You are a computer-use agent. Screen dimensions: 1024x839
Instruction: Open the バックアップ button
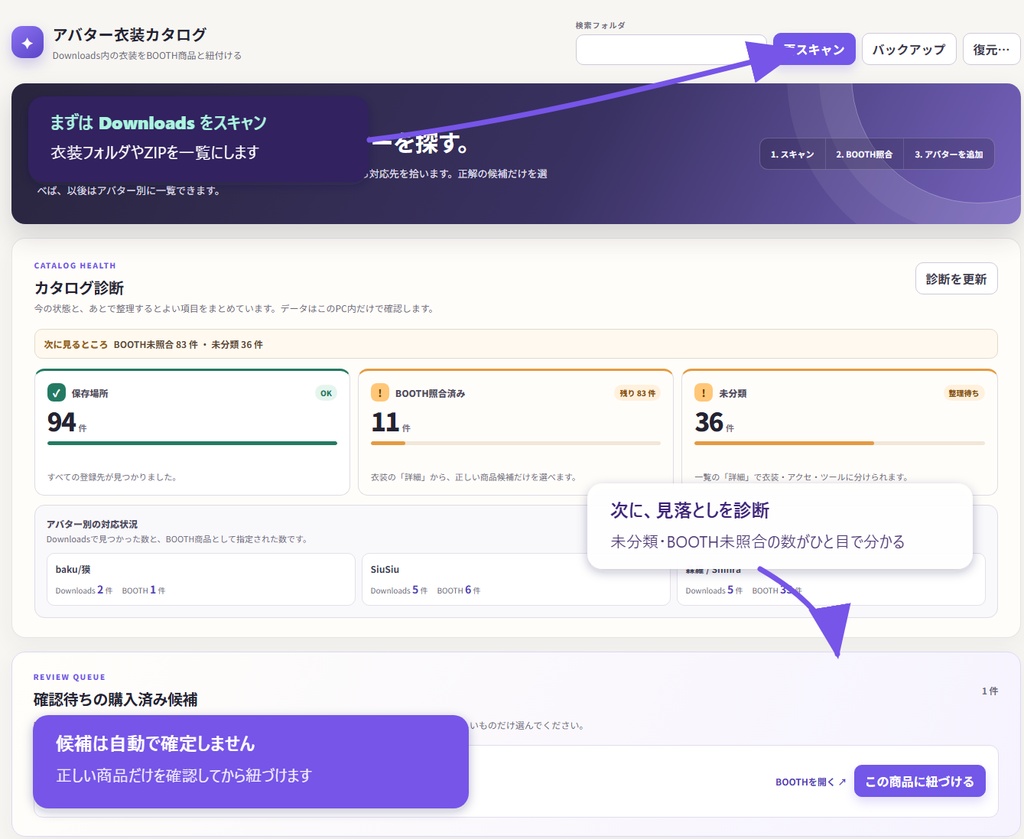pos(908,49)
